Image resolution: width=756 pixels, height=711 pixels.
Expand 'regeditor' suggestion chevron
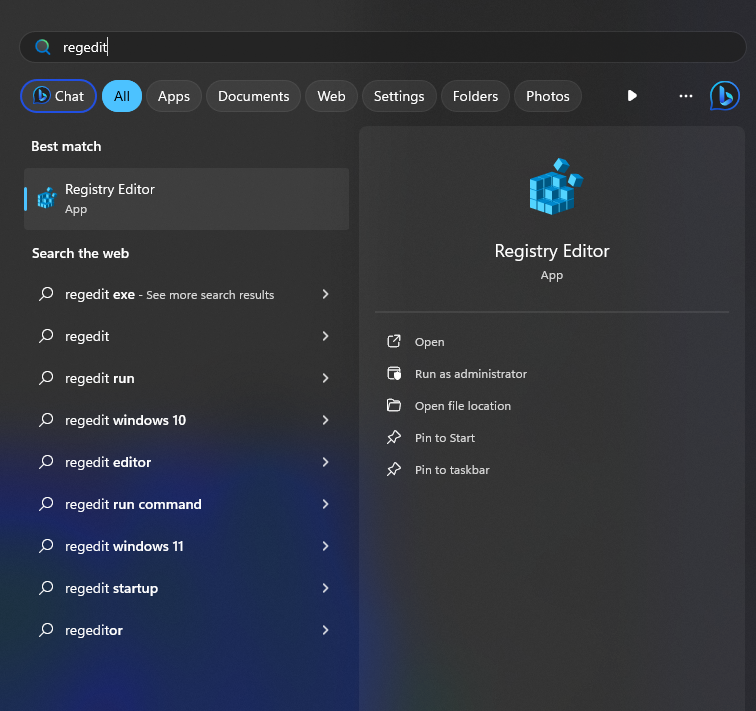(325, 630)
